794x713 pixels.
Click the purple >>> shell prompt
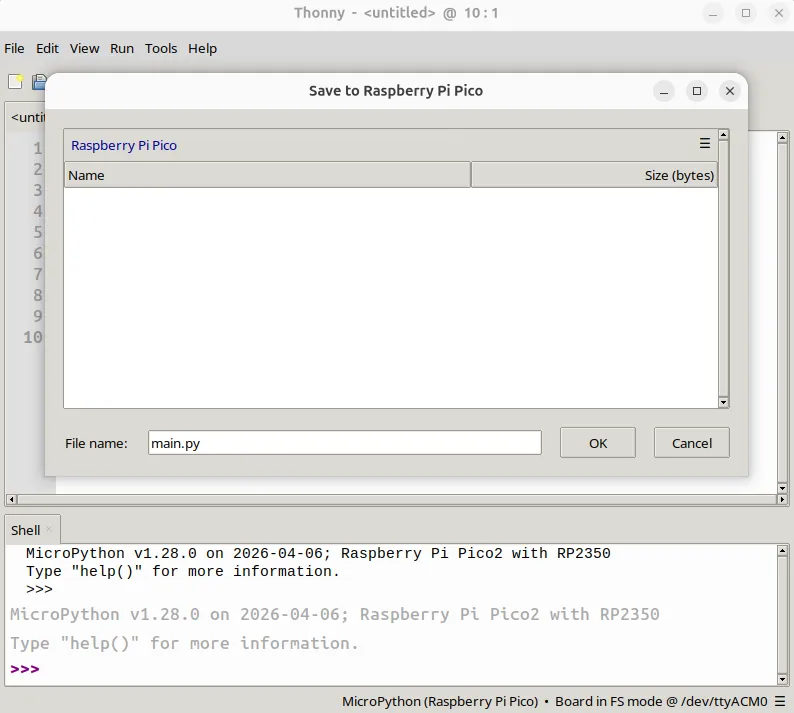point(25,669)
